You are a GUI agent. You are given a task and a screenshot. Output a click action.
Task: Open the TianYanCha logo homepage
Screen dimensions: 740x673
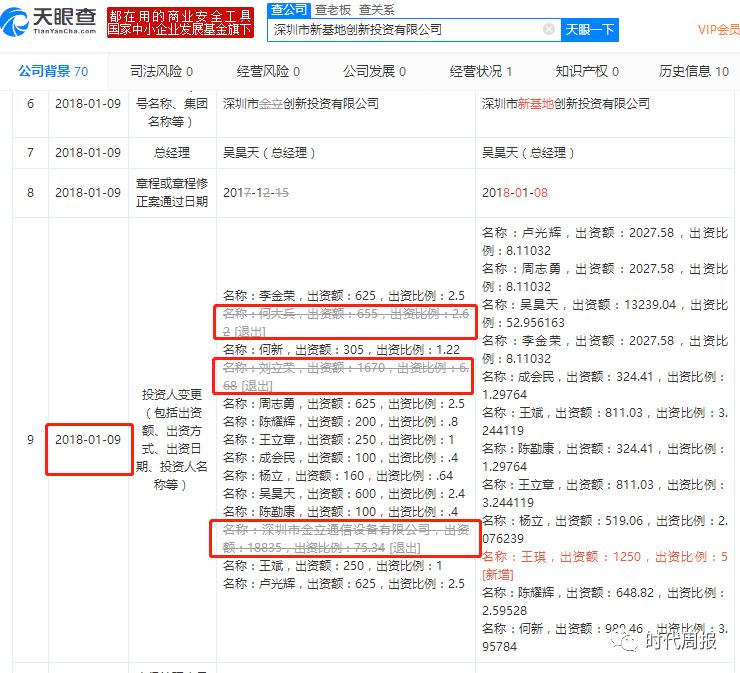[x=48, y=22]
